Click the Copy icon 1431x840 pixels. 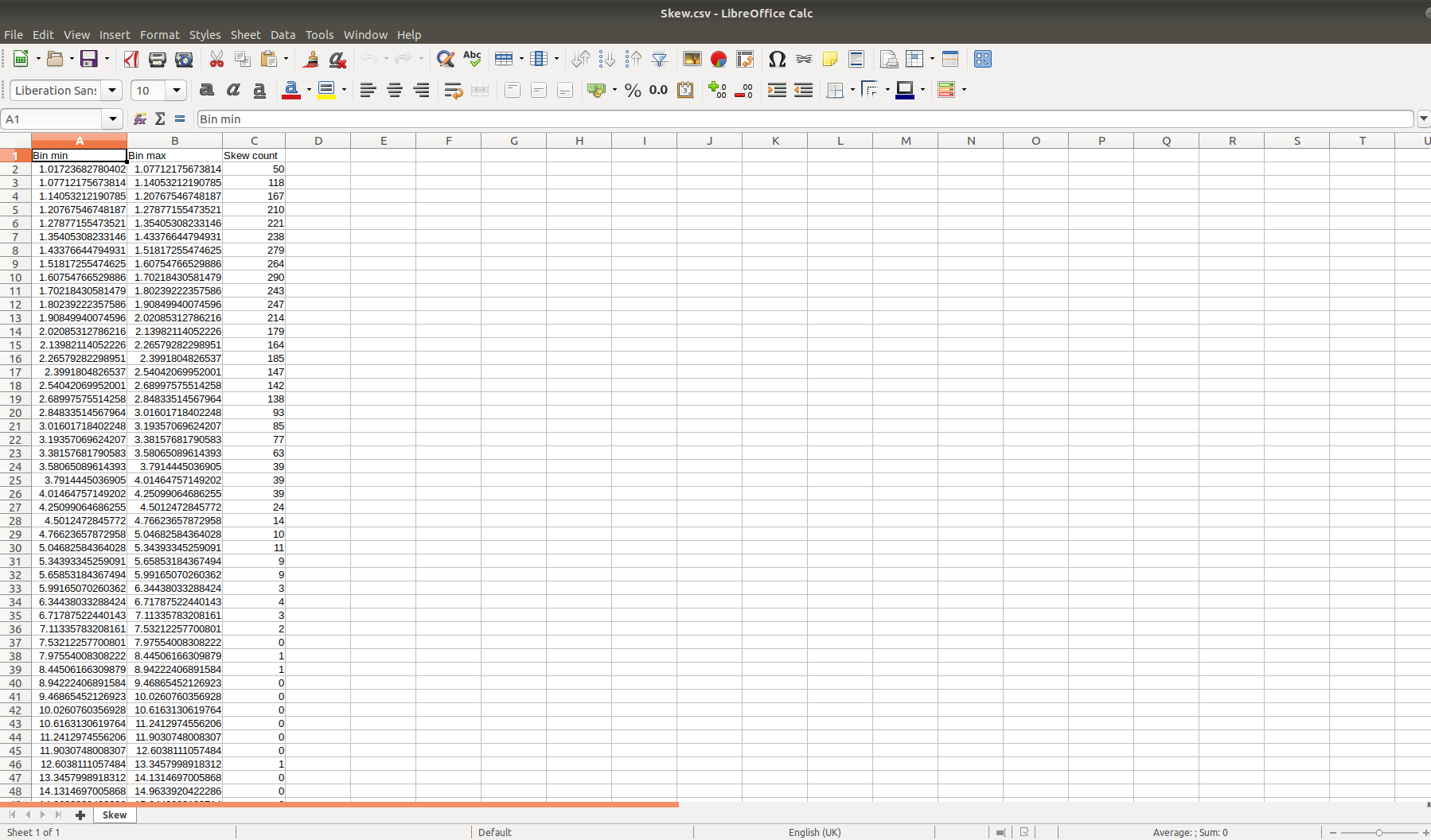tap(243, 59)
